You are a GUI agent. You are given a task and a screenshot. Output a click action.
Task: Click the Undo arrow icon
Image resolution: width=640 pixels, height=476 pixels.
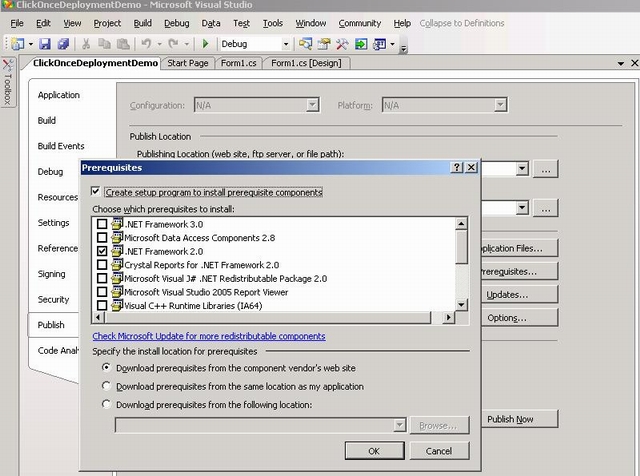click(146, 43)
